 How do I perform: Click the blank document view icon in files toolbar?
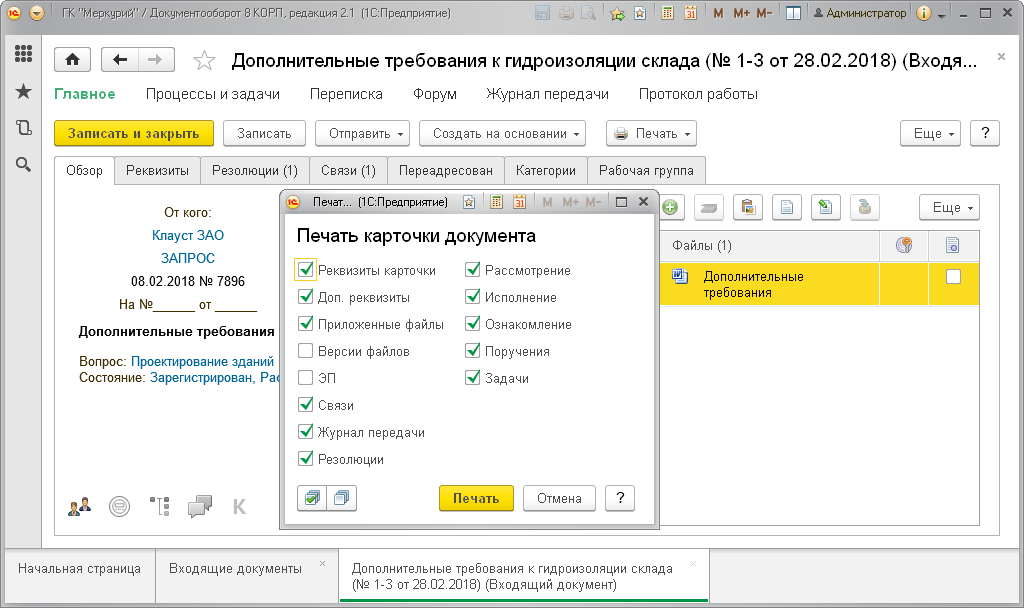787,208
